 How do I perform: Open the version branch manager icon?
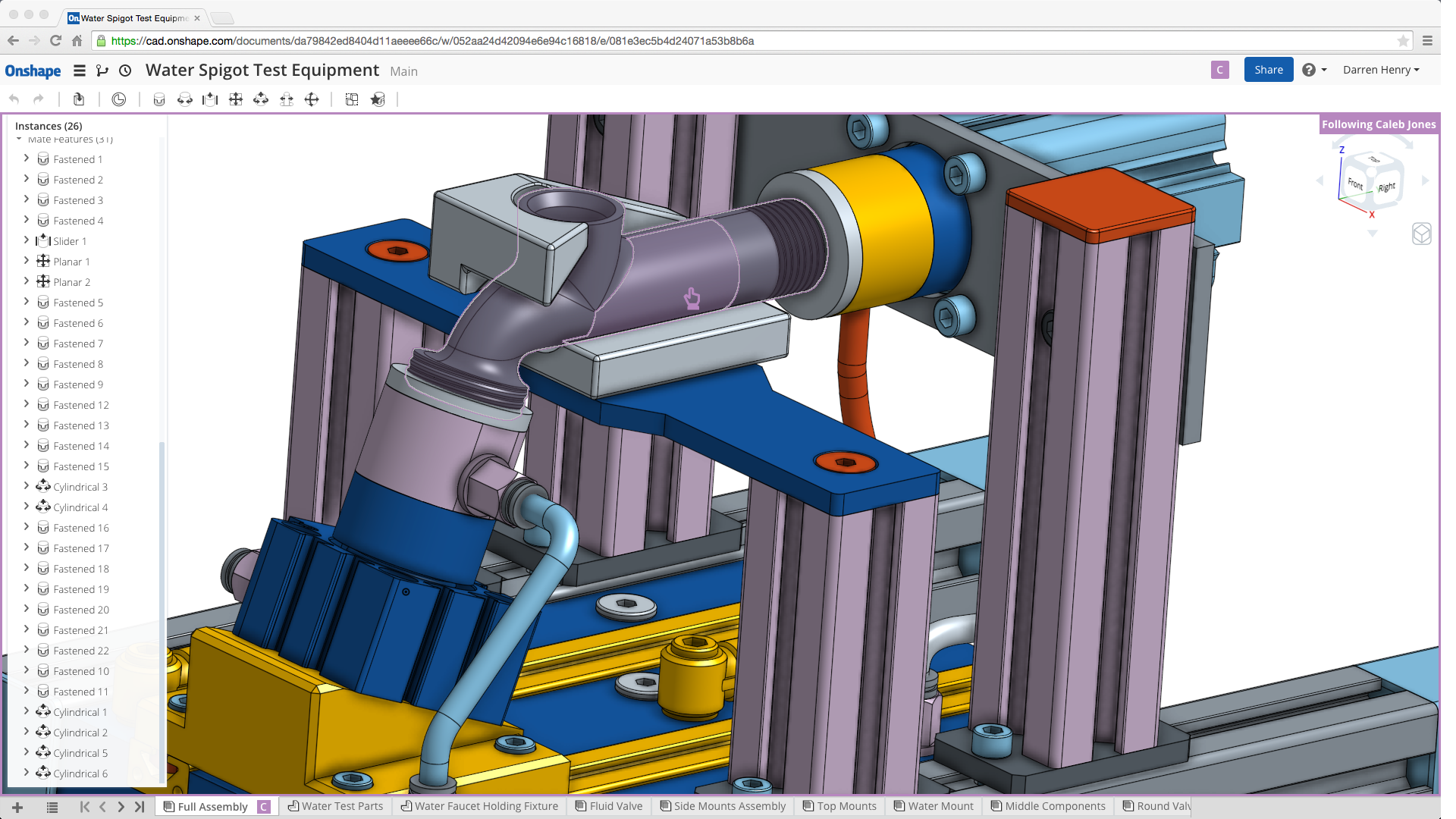[x=102, y=71]
